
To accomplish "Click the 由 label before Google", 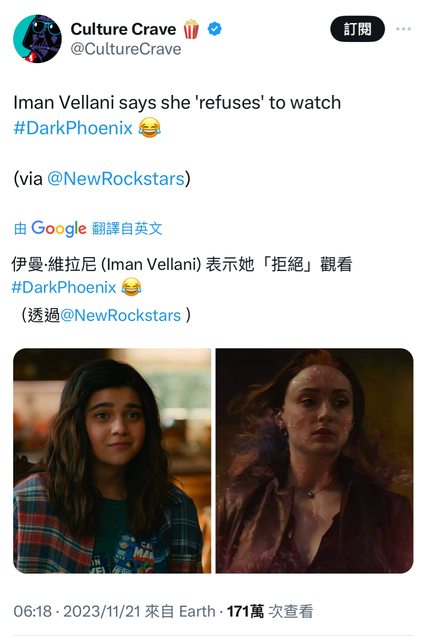I will coord(20,229).
